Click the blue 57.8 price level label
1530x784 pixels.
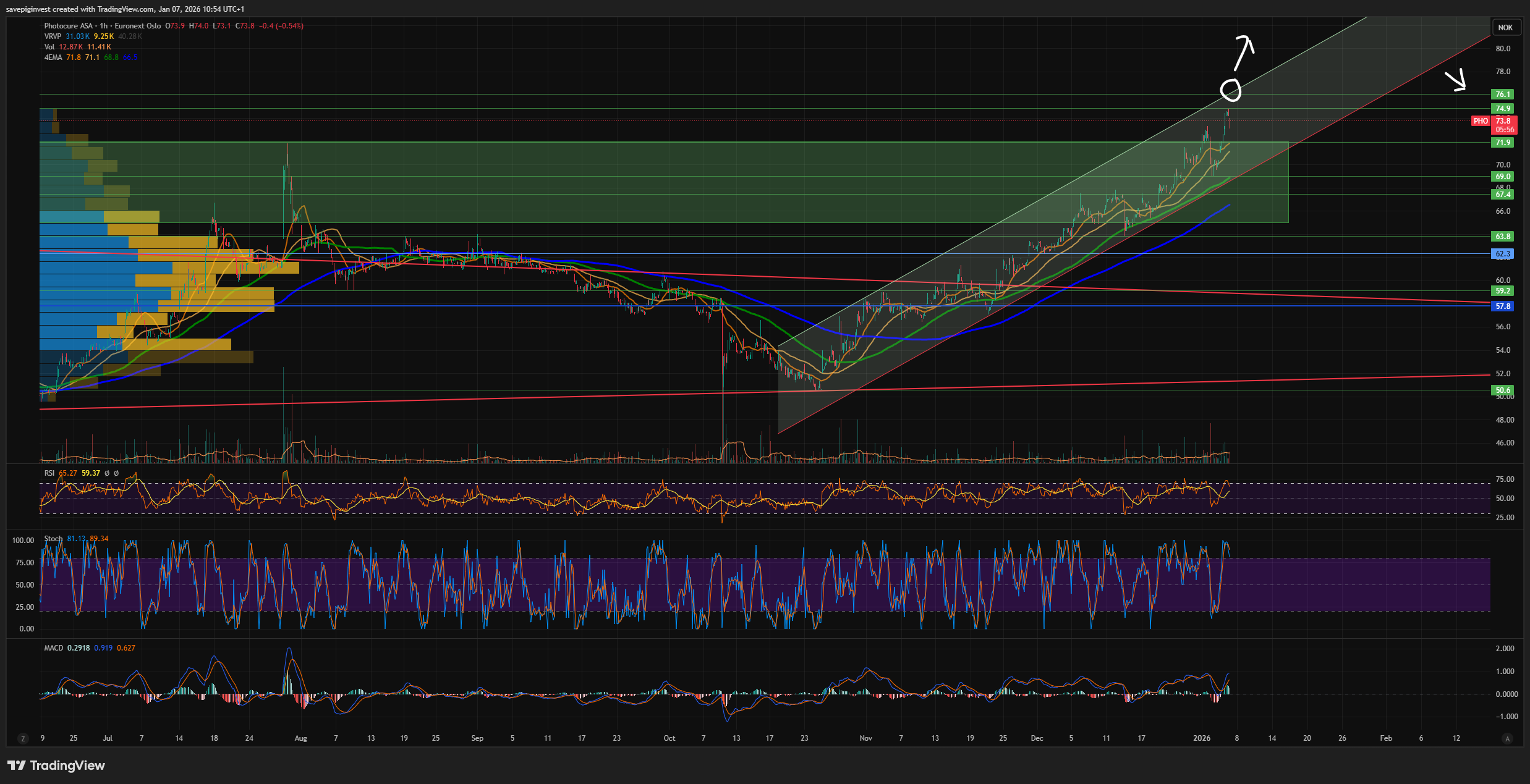point(1503,306)
